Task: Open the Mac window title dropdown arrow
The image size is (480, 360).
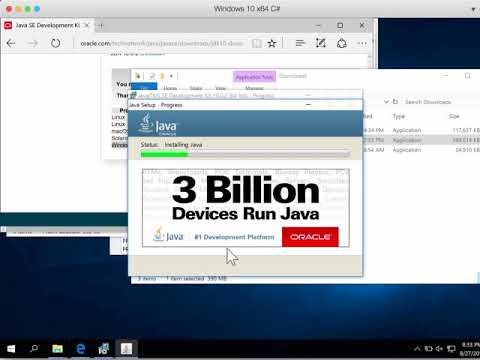Action: (x=474, y=9)
